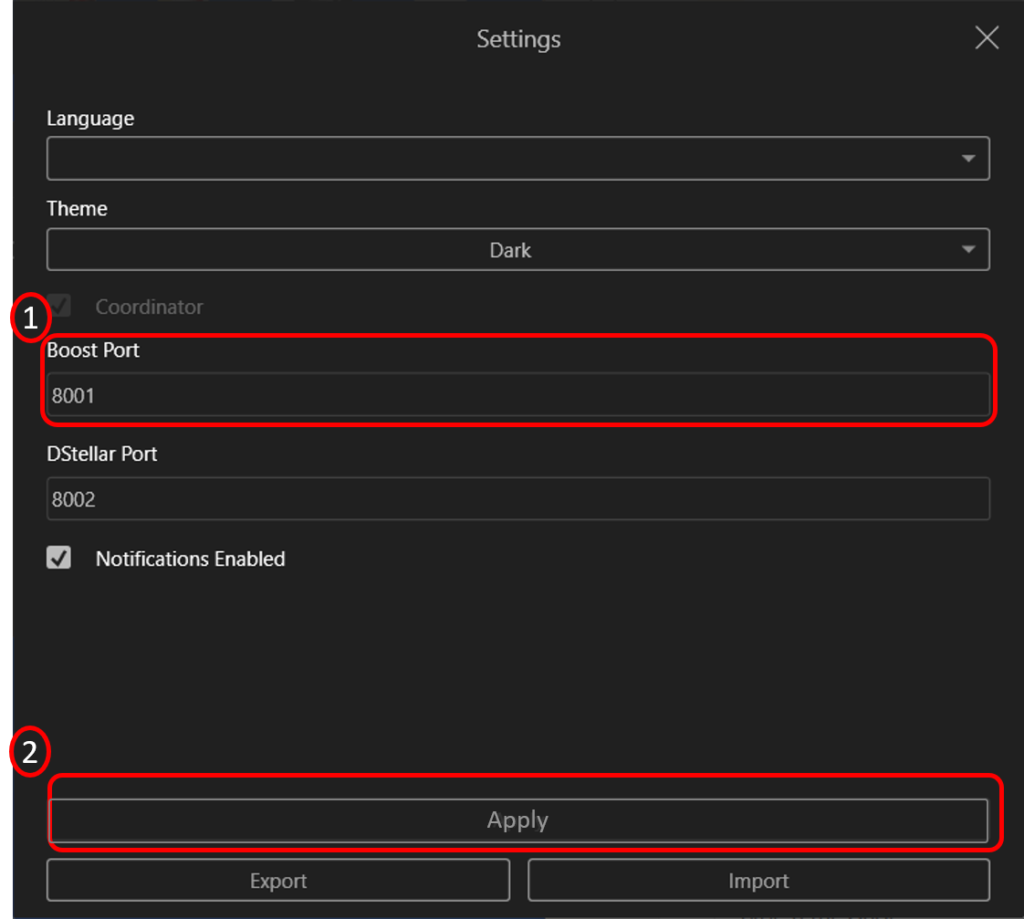Click the Boost Port label

pyautogui.click(x=93, y=351)
